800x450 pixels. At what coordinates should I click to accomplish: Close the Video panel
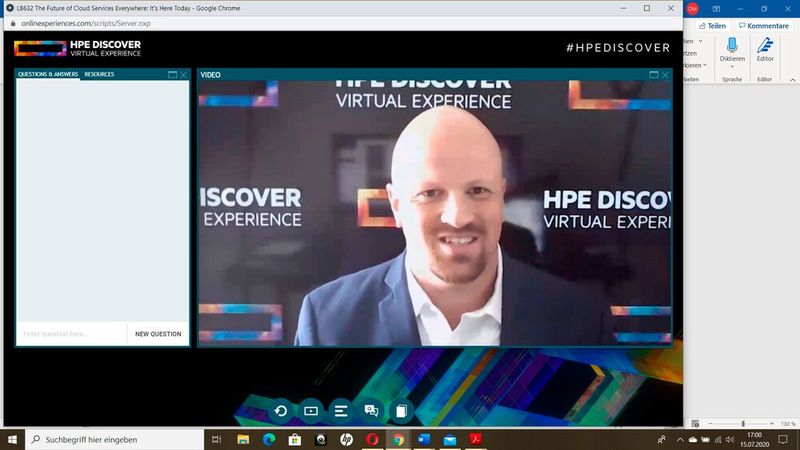click(x=665, y=74)
